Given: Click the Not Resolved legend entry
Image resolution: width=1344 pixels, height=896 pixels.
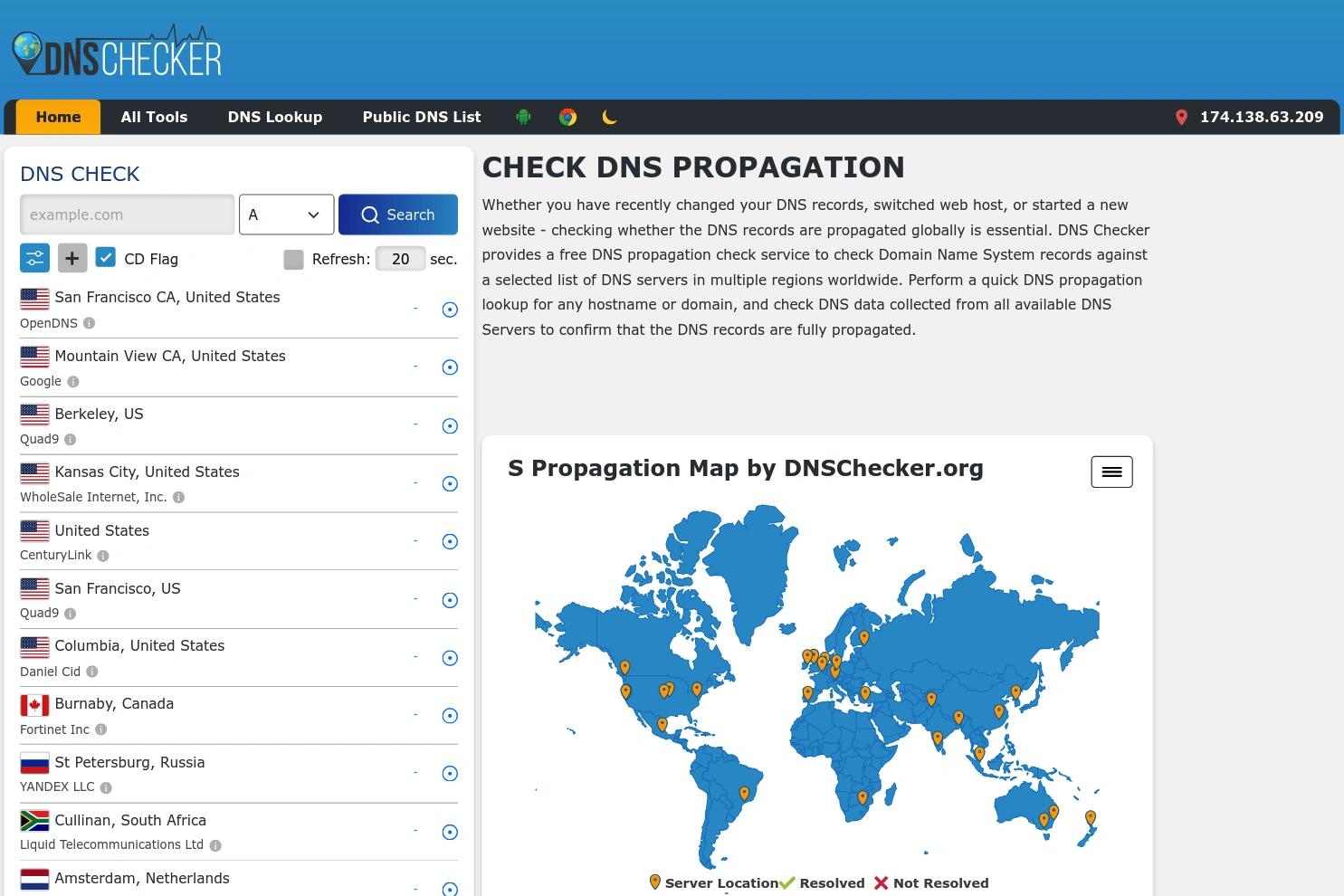Looking at the screenshot, I should (931, 883).
